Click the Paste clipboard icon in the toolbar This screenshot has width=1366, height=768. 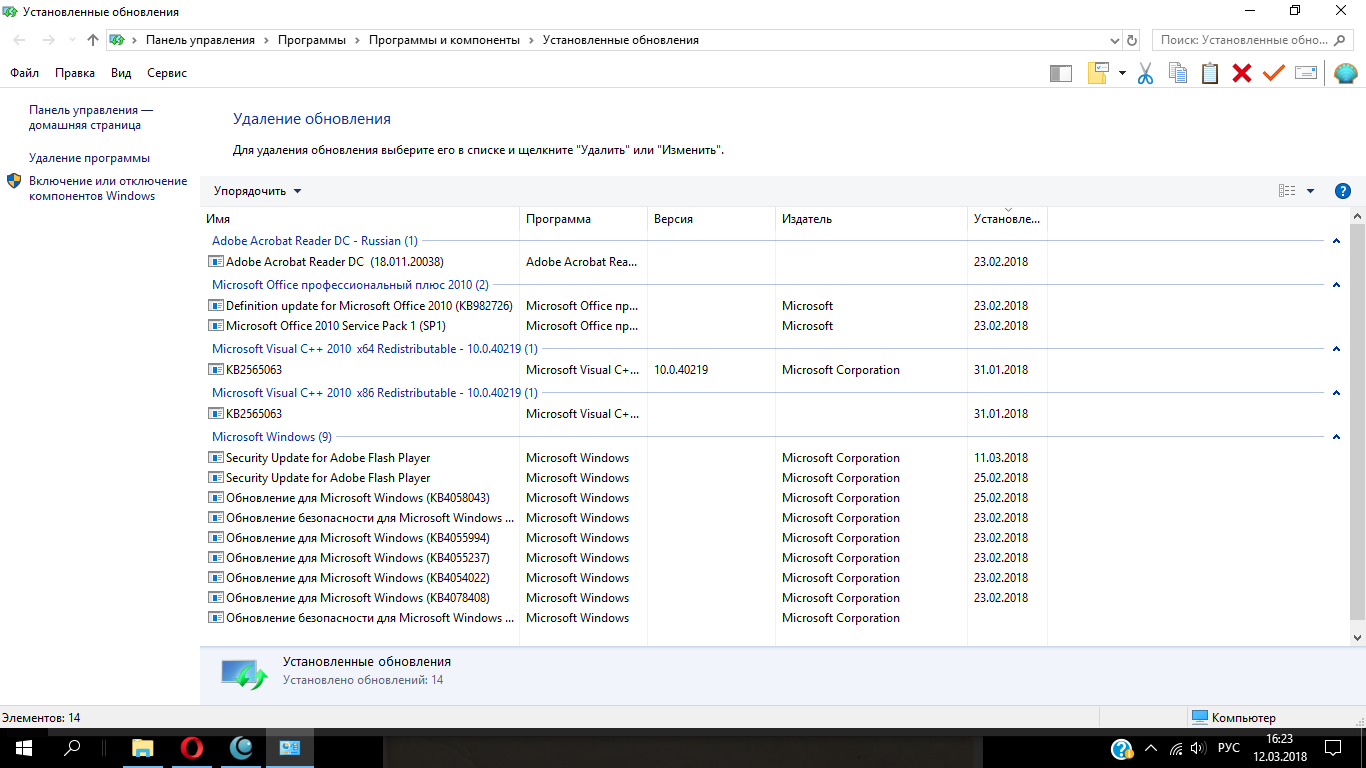1210,73
